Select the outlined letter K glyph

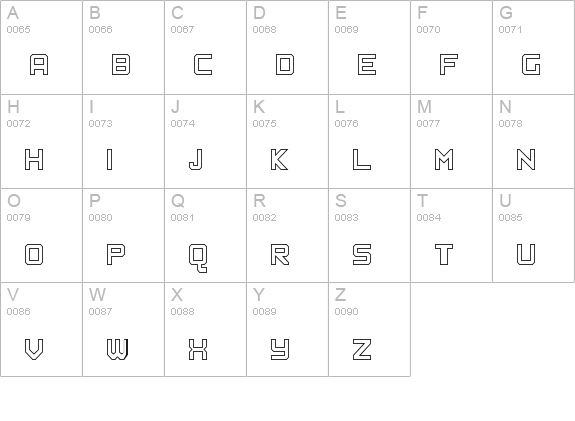(x=279, y=159)
